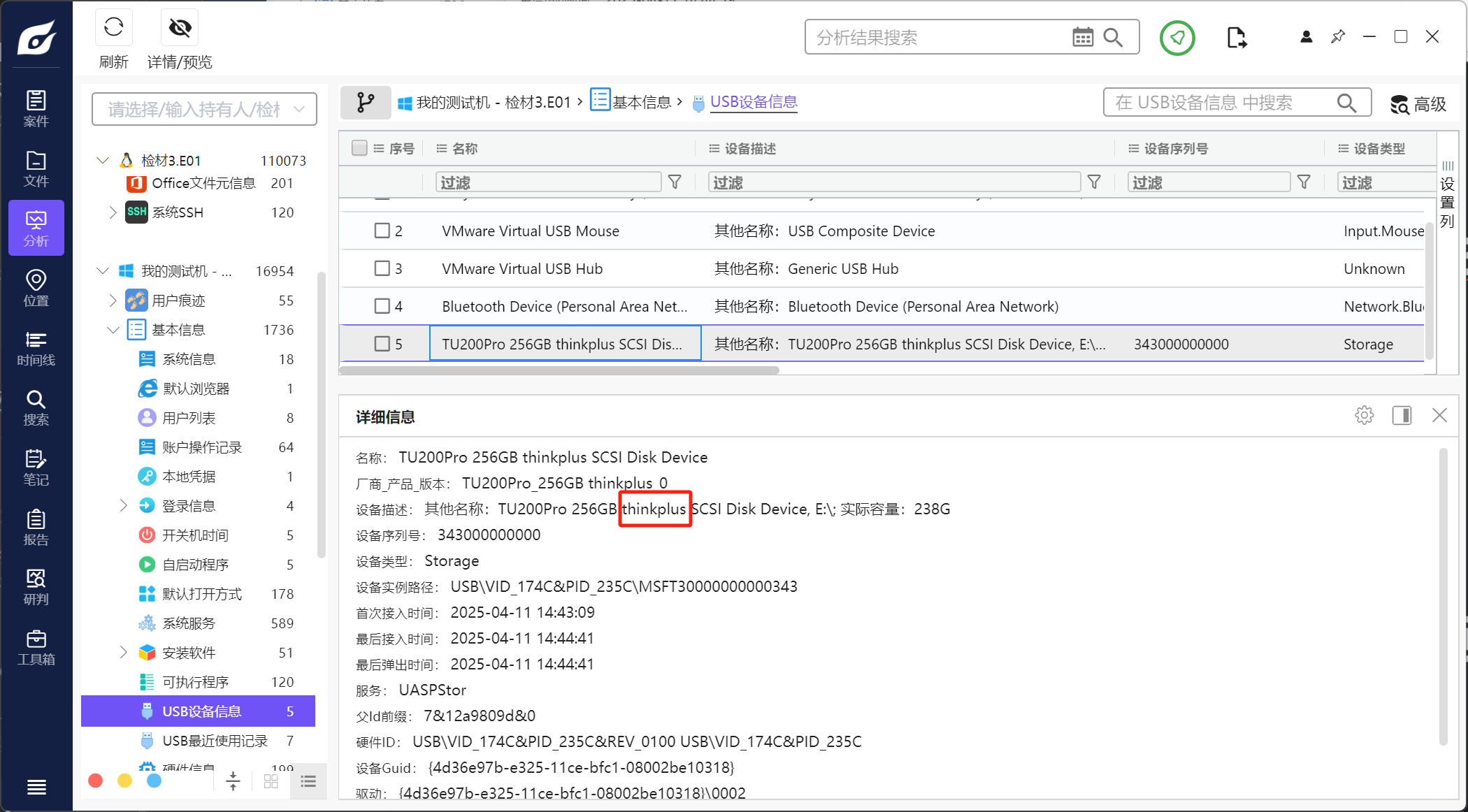This screenshot has height=812, width=1468.
Task: Check the checkbox for row 5
Action: pos(382,344)
